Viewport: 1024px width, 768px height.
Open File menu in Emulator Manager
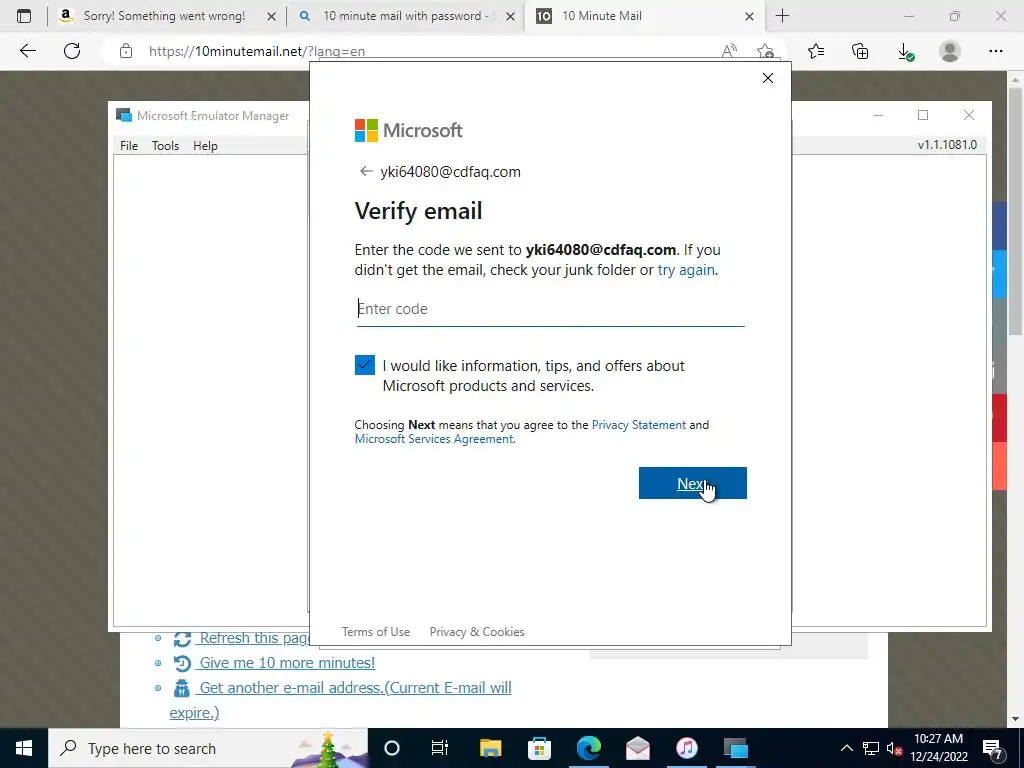coord(129,146)
